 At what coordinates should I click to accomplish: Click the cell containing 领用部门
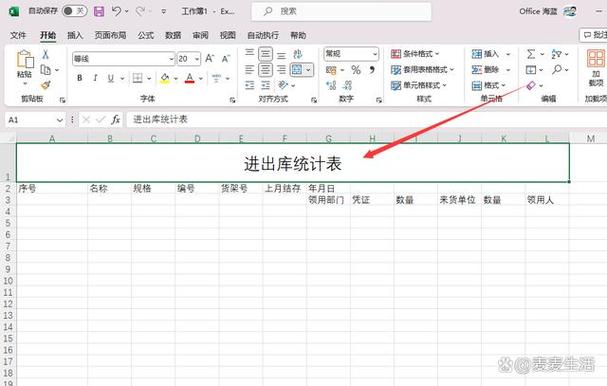[328, 200]
